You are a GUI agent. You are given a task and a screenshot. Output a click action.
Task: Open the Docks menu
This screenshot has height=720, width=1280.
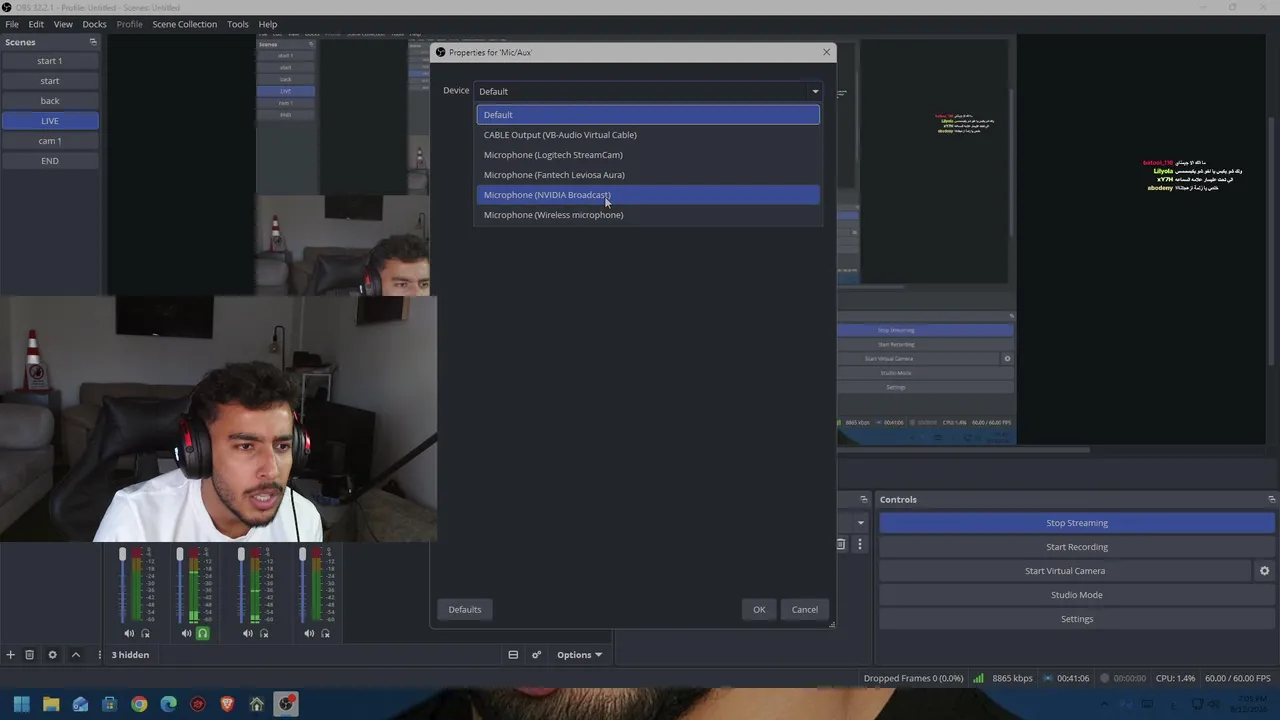[x=94, y=24]
